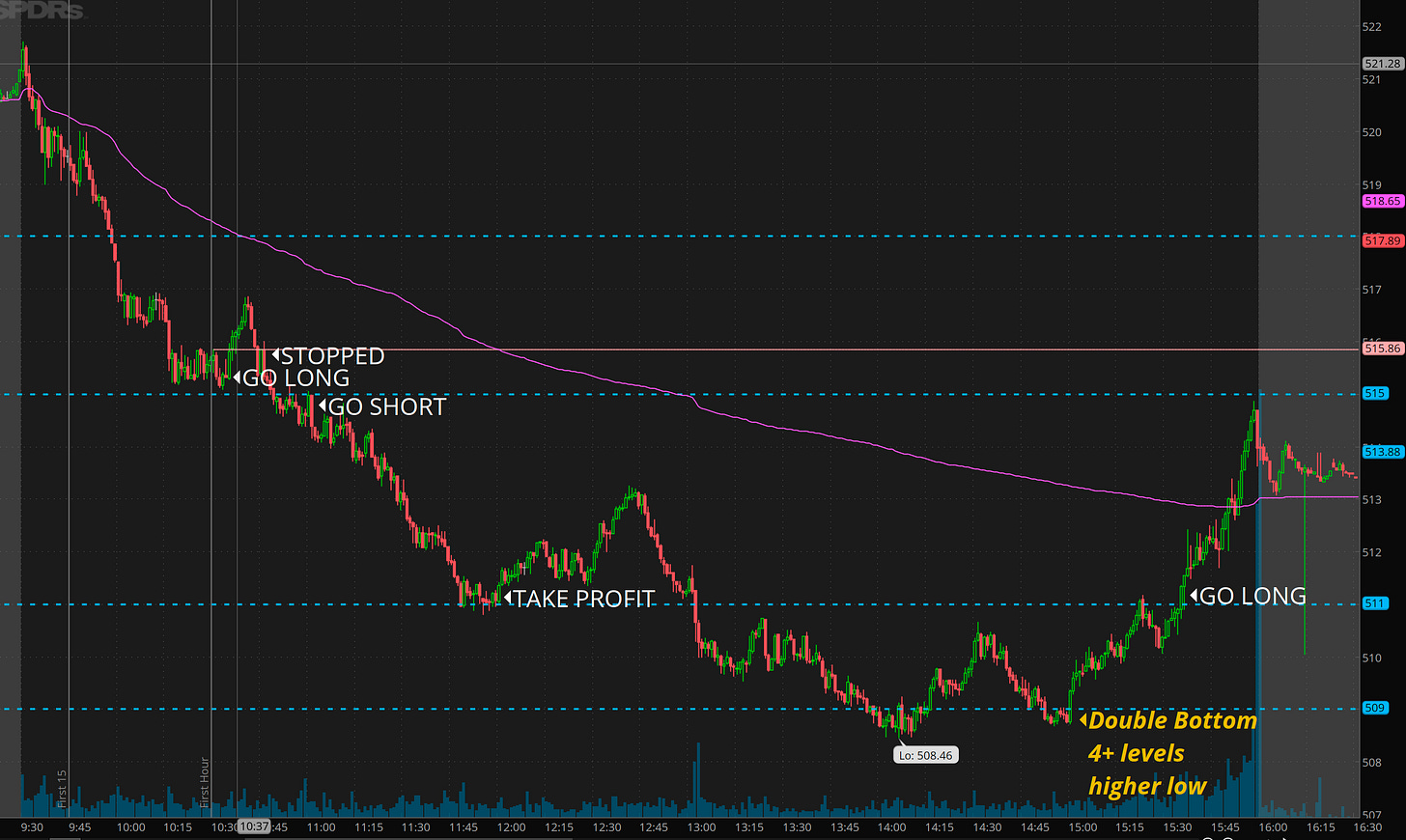Click the 512 price axis label
Viewport: 1406px width, 840px height.
1371,552
